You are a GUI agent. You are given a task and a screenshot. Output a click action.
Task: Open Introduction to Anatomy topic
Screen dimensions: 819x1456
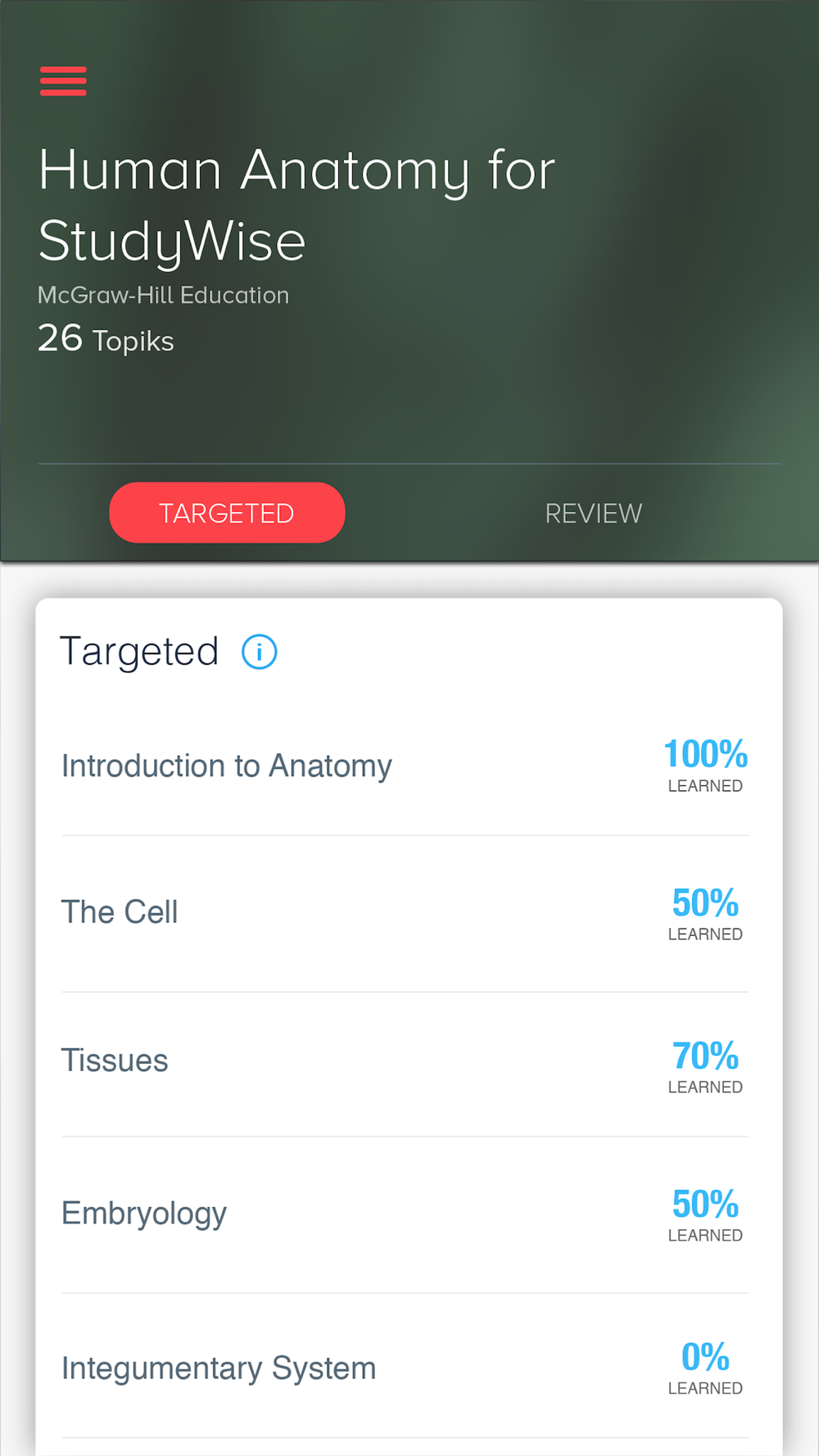click(x=227, y=766)
